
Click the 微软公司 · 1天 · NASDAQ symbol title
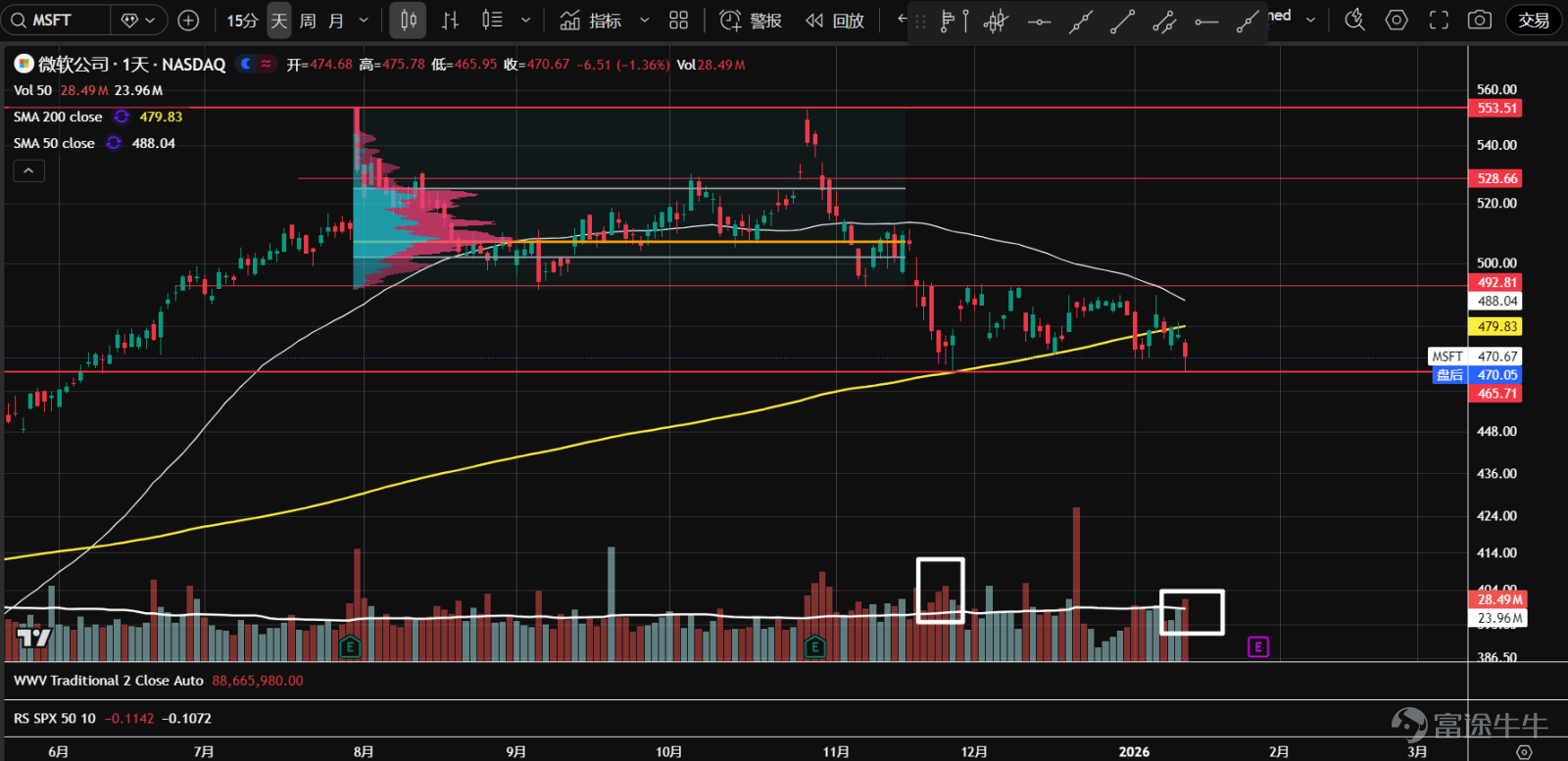pos(131,65)
